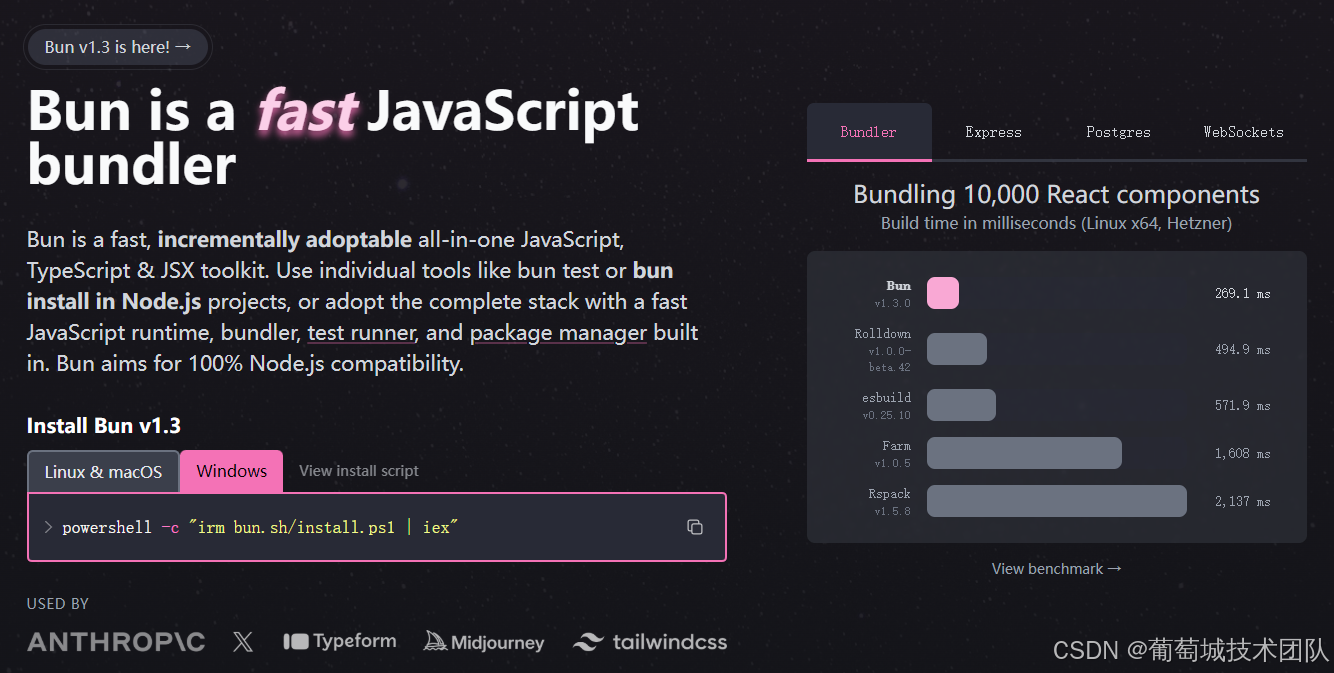The width and height of the screenshot is (1334, 673).
Task: Show the WebSockets benchmark
Action: pyautogui.click(x=1243, y=131)
